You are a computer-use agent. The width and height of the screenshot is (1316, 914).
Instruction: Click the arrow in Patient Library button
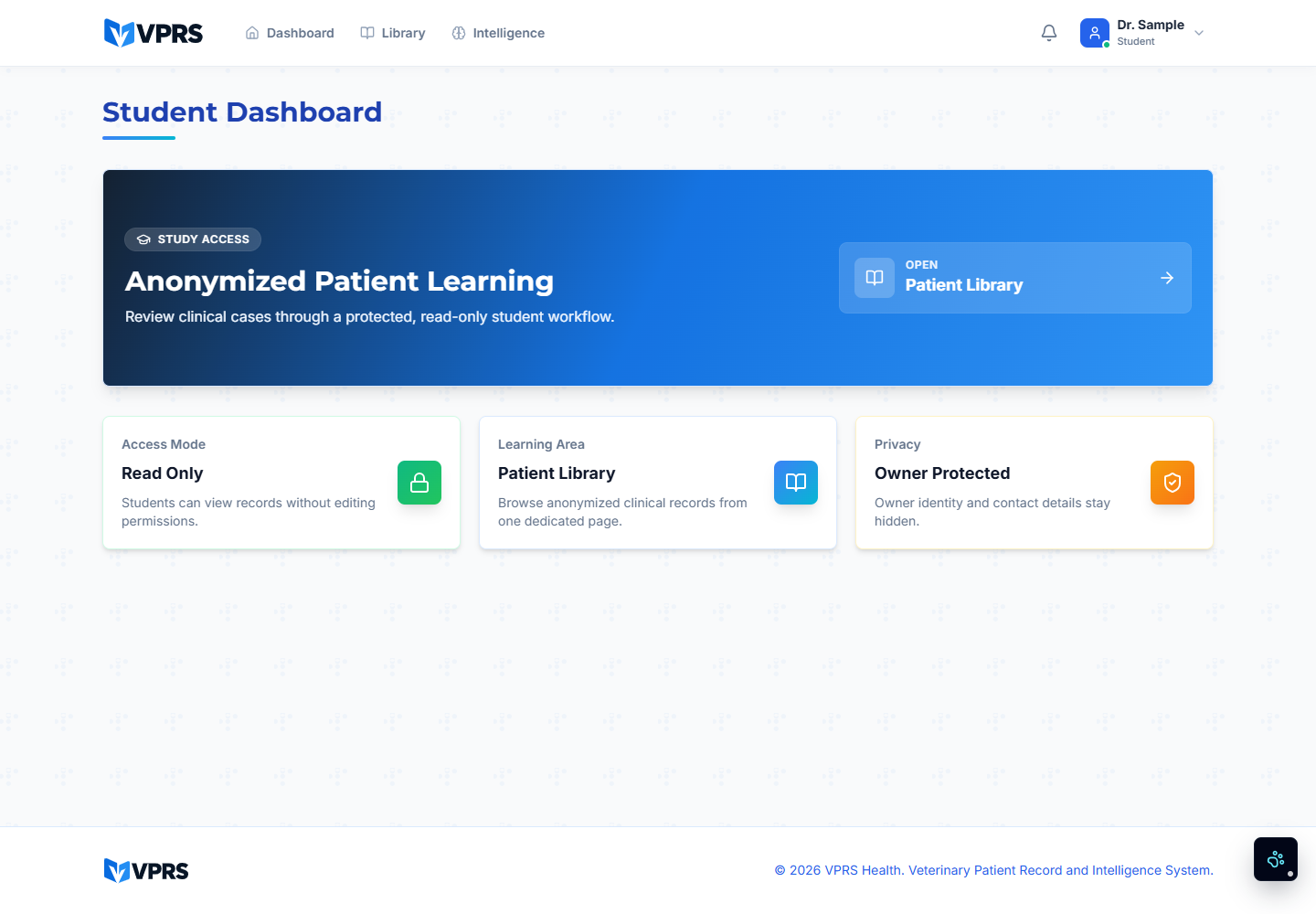pos(1167,278)
